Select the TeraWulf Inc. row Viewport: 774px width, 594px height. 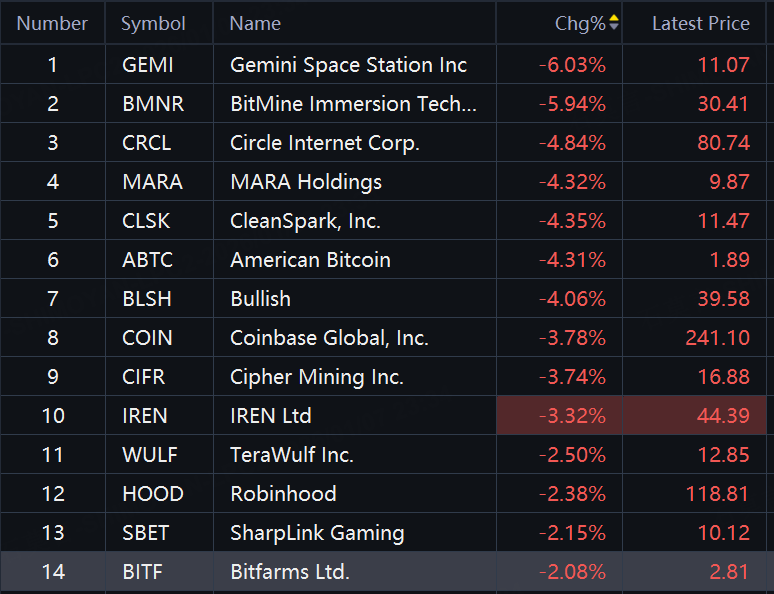click(x=291, y=455)
